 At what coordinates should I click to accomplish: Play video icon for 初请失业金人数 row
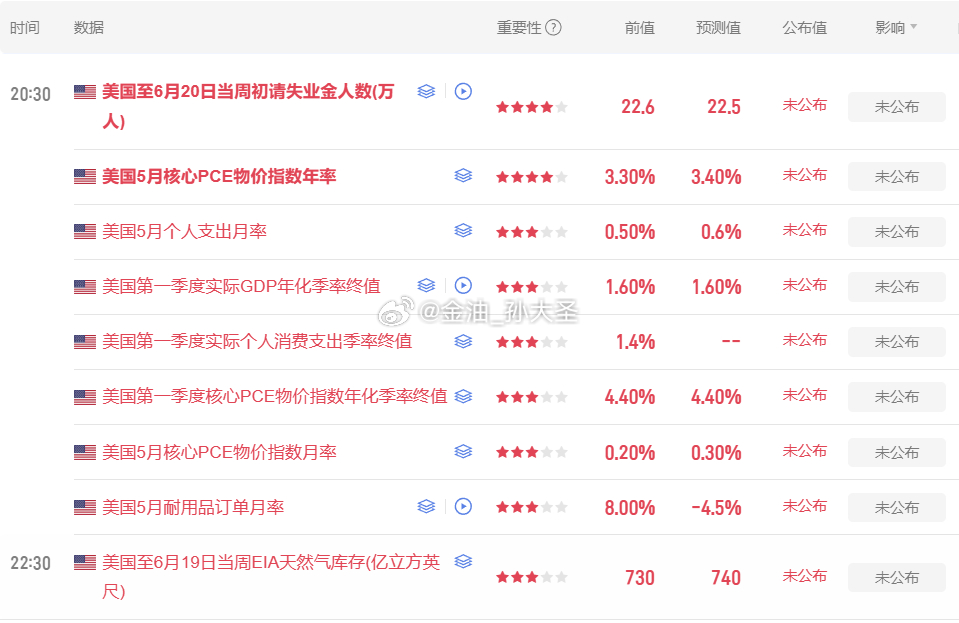[463, 92]
